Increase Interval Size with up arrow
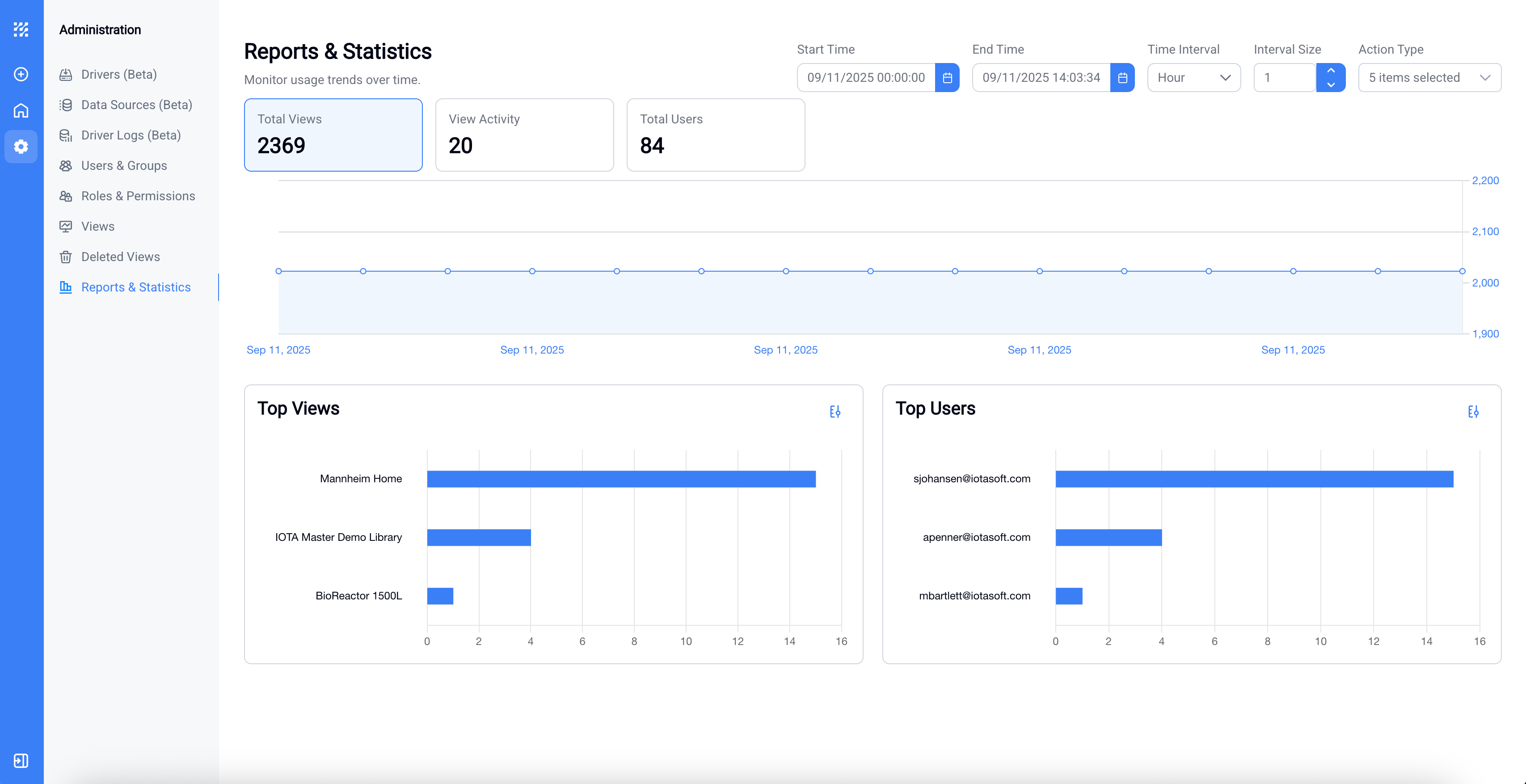This screenshot has height=784, width=1526. [x=1331, y=71]
